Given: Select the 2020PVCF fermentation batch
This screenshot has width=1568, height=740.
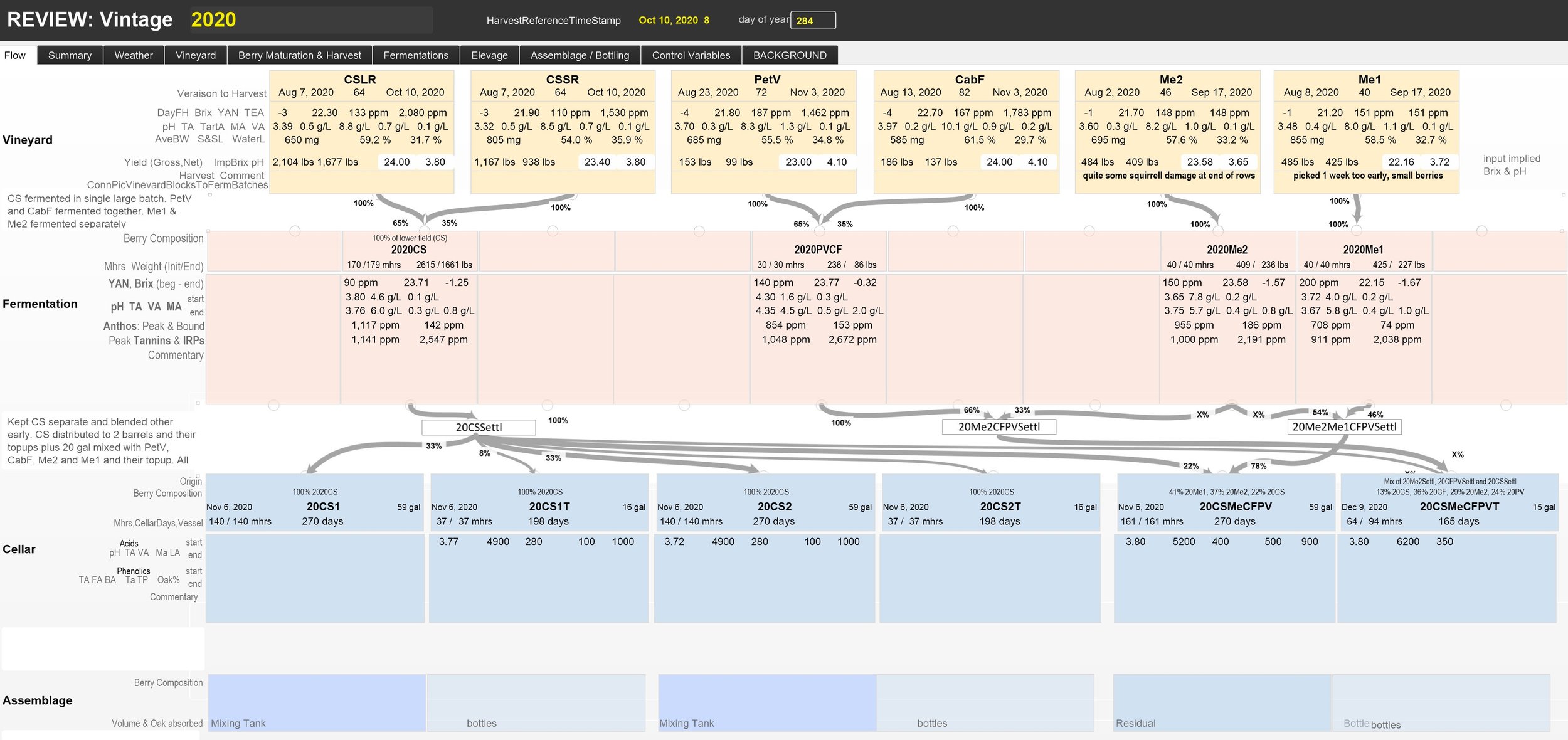Looking at the screenshot, I should click(818, 250).
